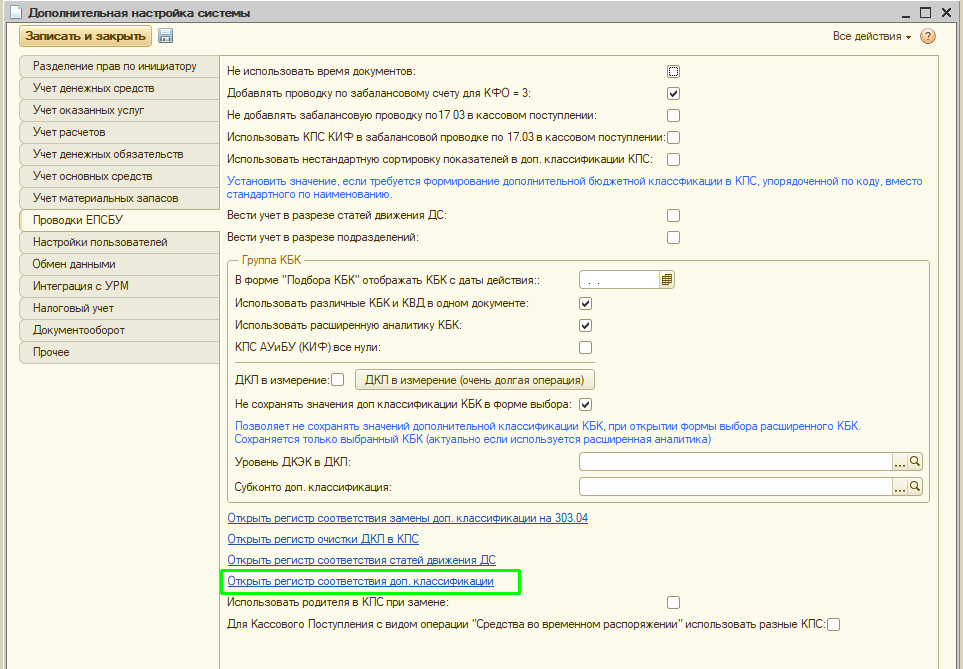Click magnifier icon for Субконто доп. классификация

[914, 487]
